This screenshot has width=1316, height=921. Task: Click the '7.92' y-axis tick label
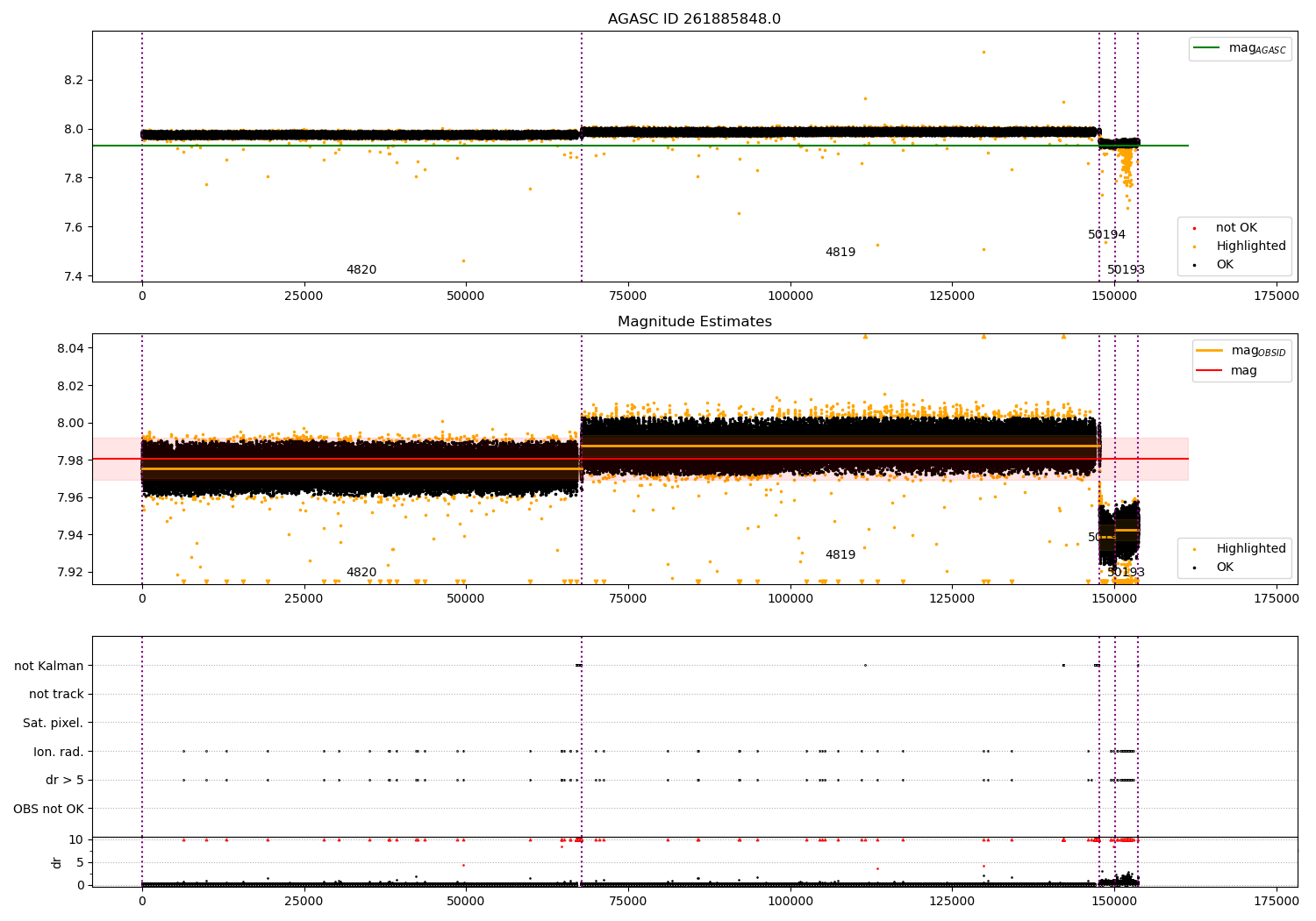[70, 572]
